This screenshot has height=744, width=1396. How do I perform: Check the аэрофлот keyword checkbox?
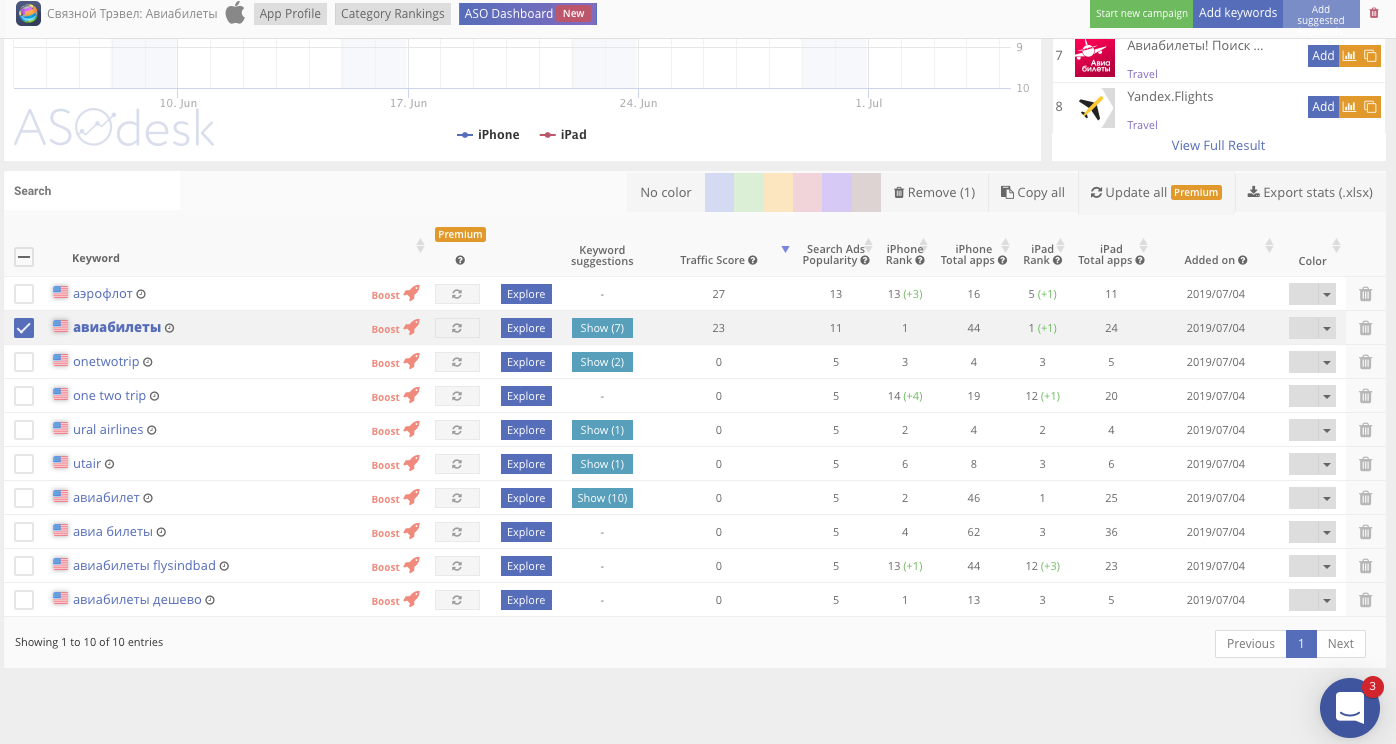click(x=24, y=294)
